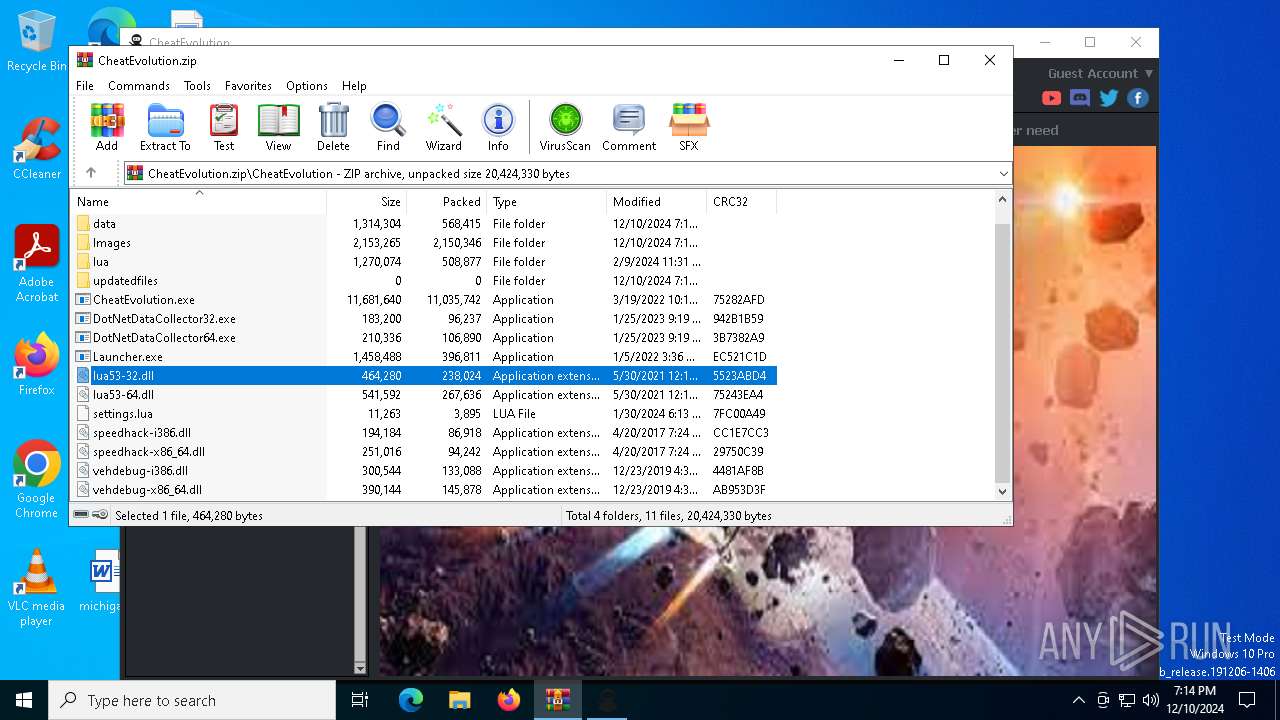Select settings.lua file

(x=424, y=414)
